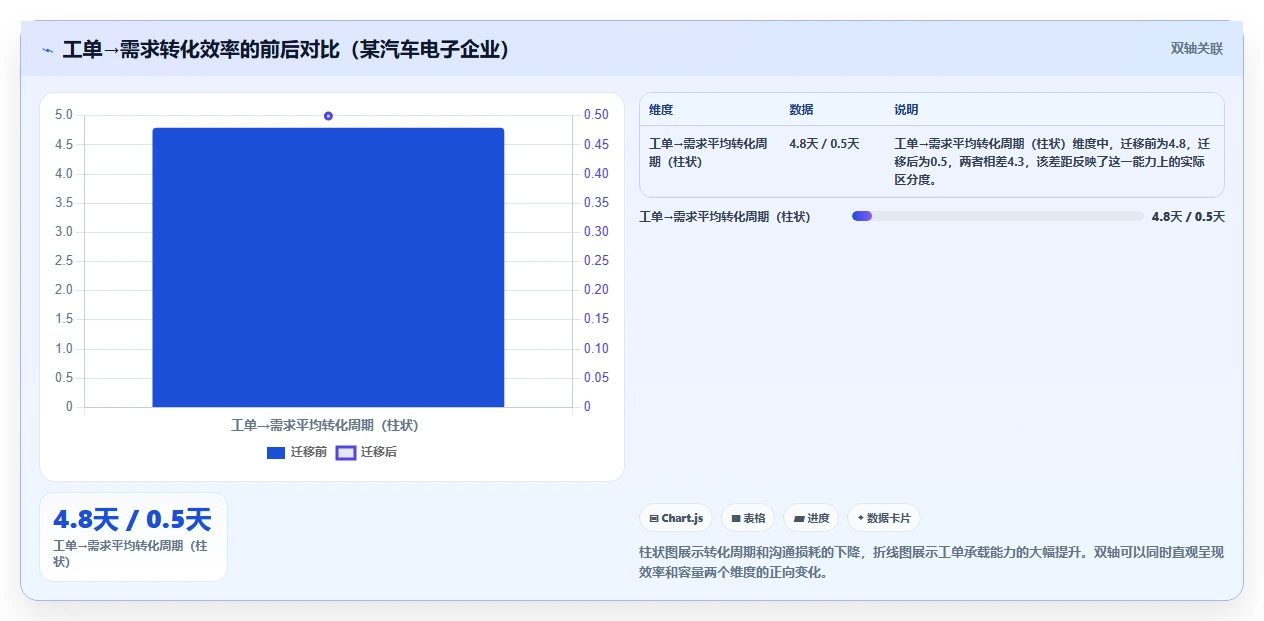Click the right axis tick 0.25
Image resolution: width=1264 pixels, height=621 pixels.
[x=596, y=261]
